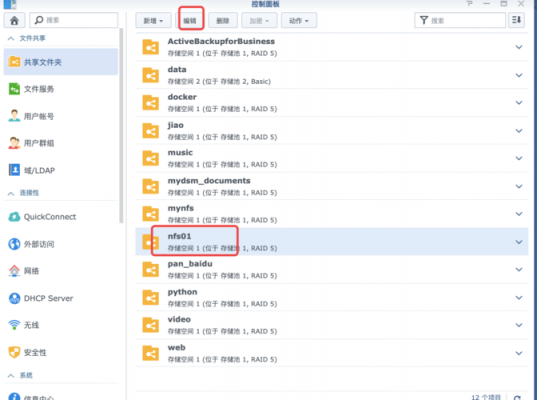The image size is (537, 400).
Task: Select the User Account icon
Action: pos(14,116)
